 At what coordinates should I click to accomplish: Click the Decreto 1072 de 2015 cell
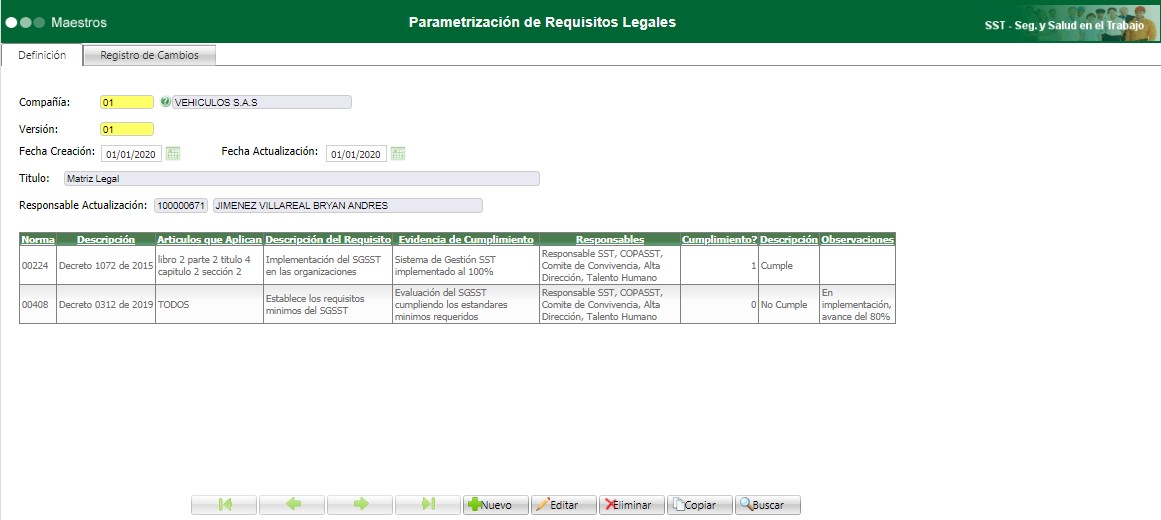click(x=106, y=265)
